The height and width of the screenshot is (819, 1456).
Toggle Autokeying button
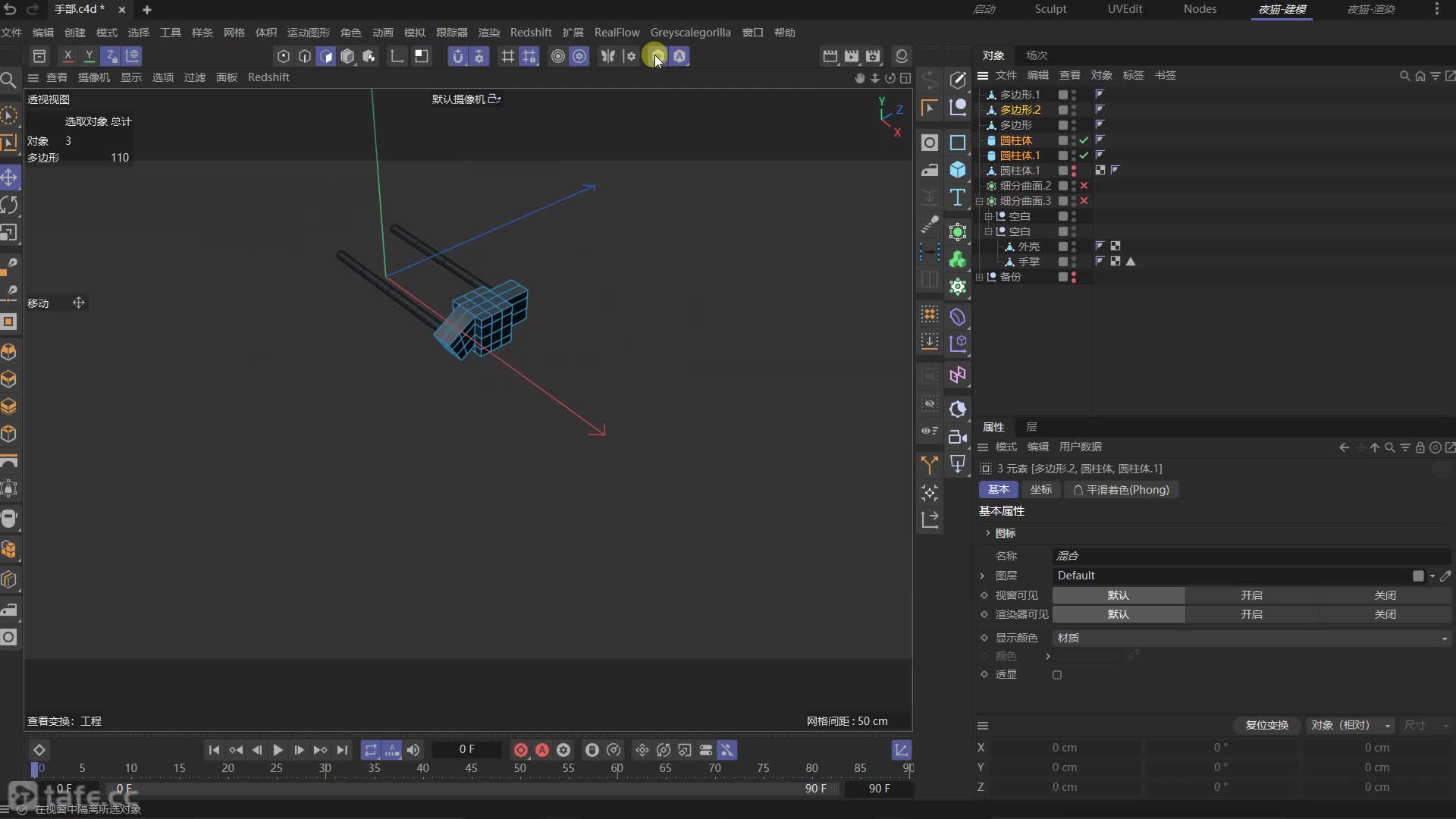click(x=542, y=750)
